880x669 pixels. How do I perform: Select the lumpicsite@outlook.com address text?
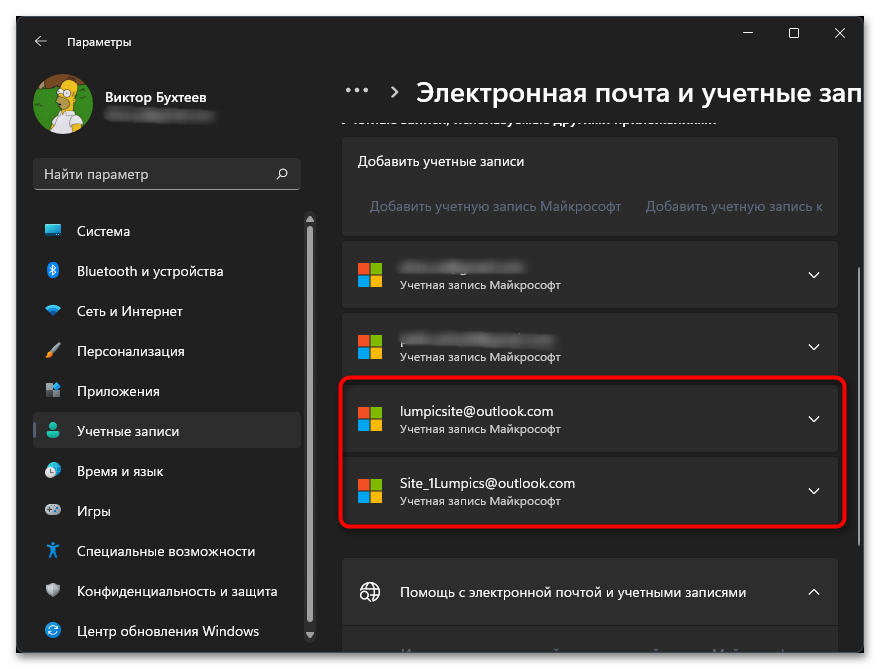coord(476,411)
